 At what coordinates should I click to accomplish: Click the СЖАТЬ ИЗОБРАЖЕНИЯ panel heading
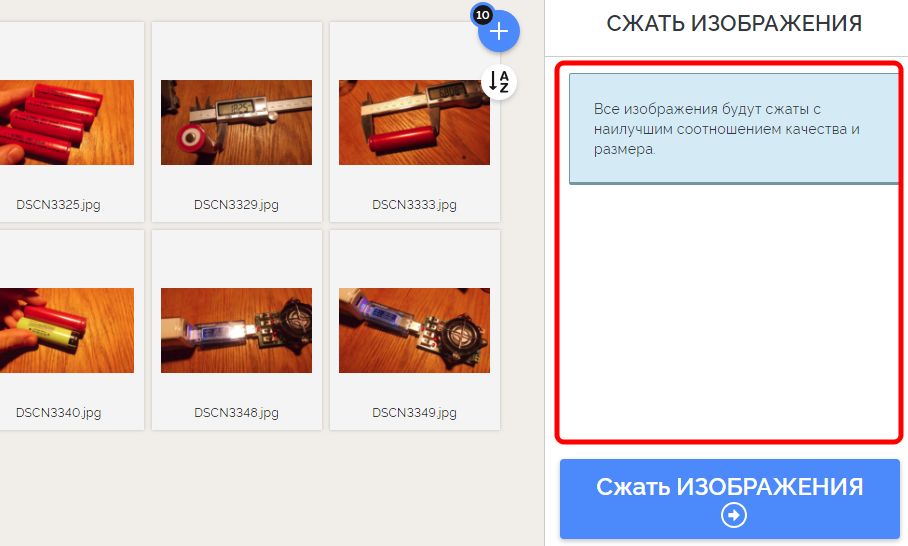click(734, 23)
